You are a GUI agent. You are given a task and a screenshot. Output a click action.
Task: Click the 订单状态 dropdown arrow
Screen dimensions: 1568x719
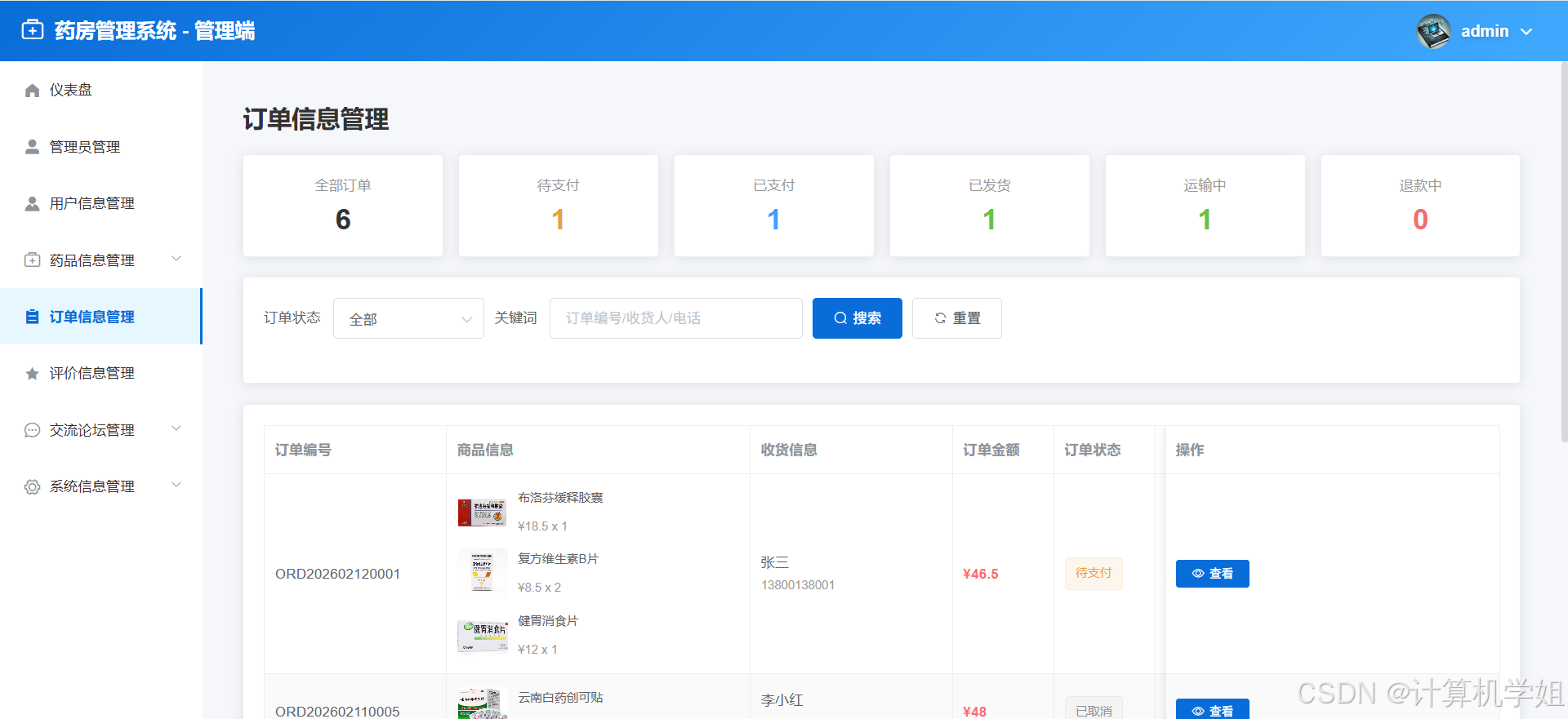[x=467, y=319]
